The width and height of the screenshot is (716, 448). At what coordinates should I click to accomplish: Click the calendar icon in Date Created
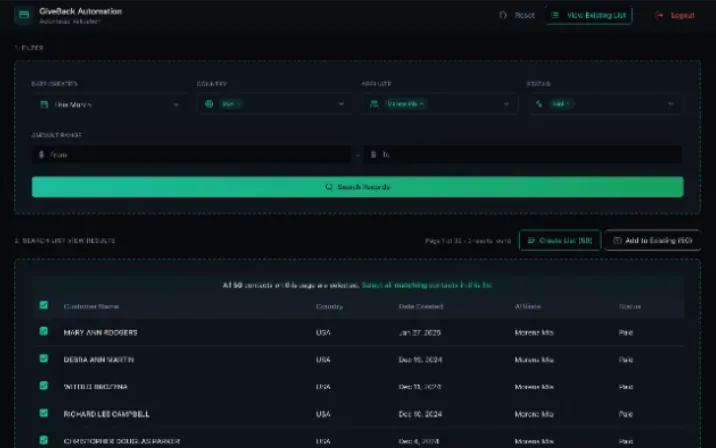[44, 105]
